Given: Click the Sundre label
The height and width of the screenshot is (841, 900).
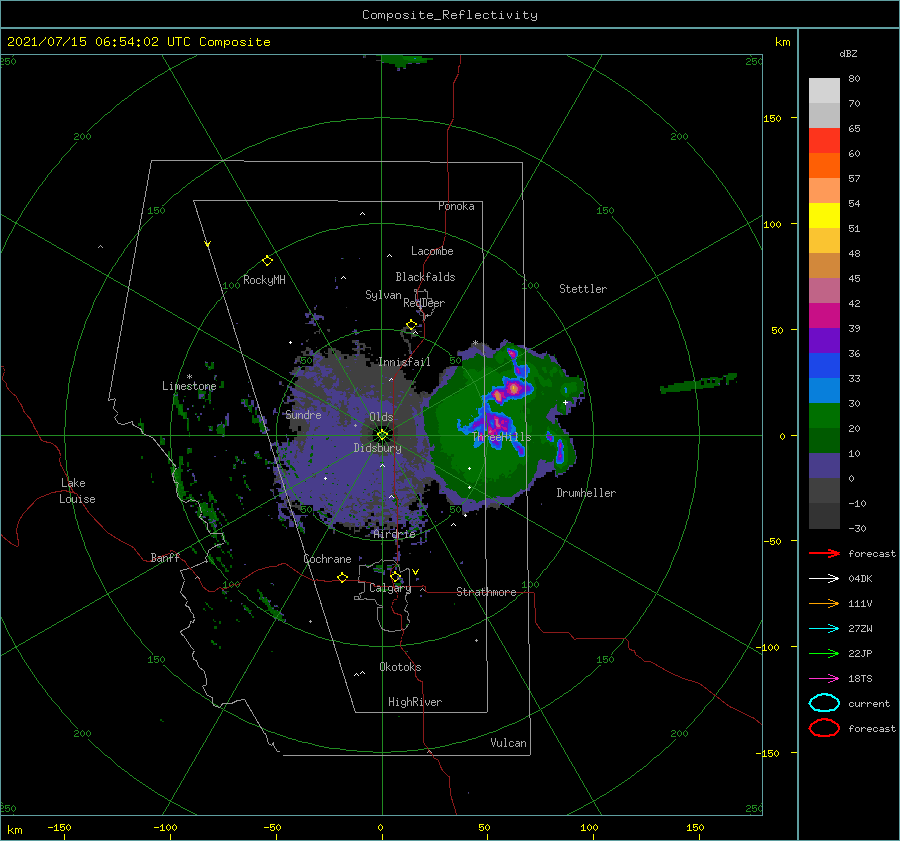Looking at the screenshot, I should 304,415.
